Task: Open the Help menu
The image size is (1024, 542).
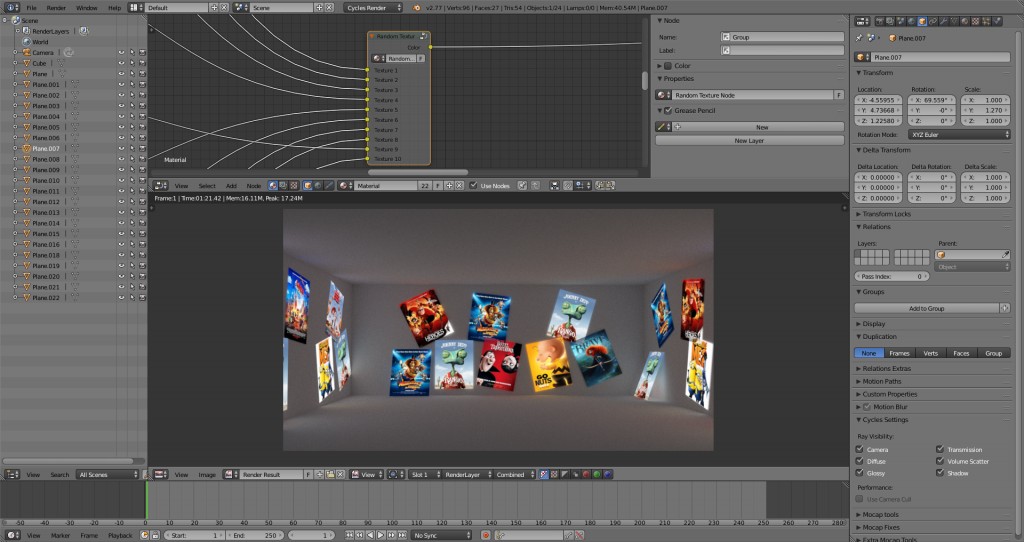Action: [114, 8]
